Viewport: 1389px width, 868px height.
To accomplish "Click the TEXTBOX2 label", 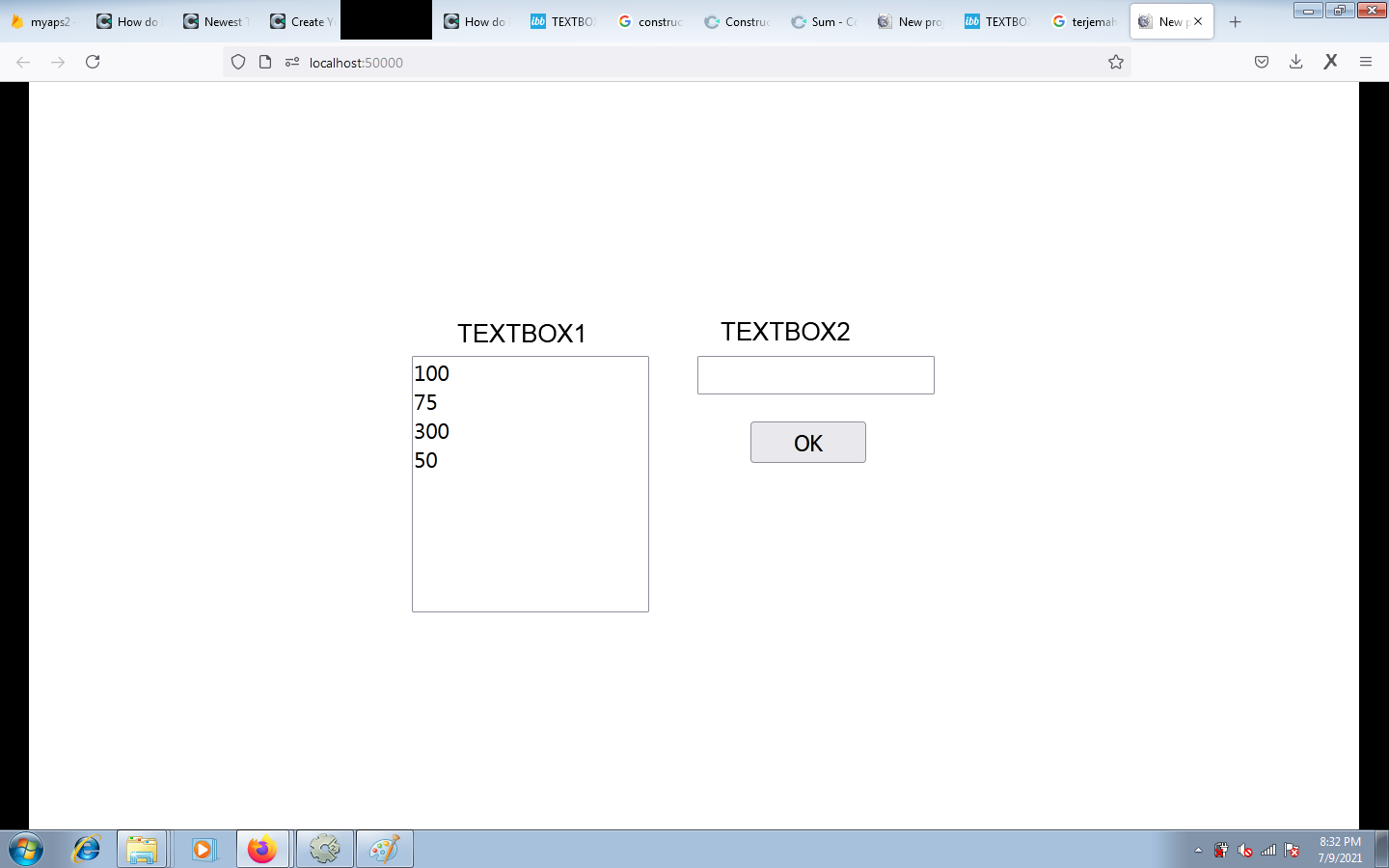I will (x=785, y=332).
